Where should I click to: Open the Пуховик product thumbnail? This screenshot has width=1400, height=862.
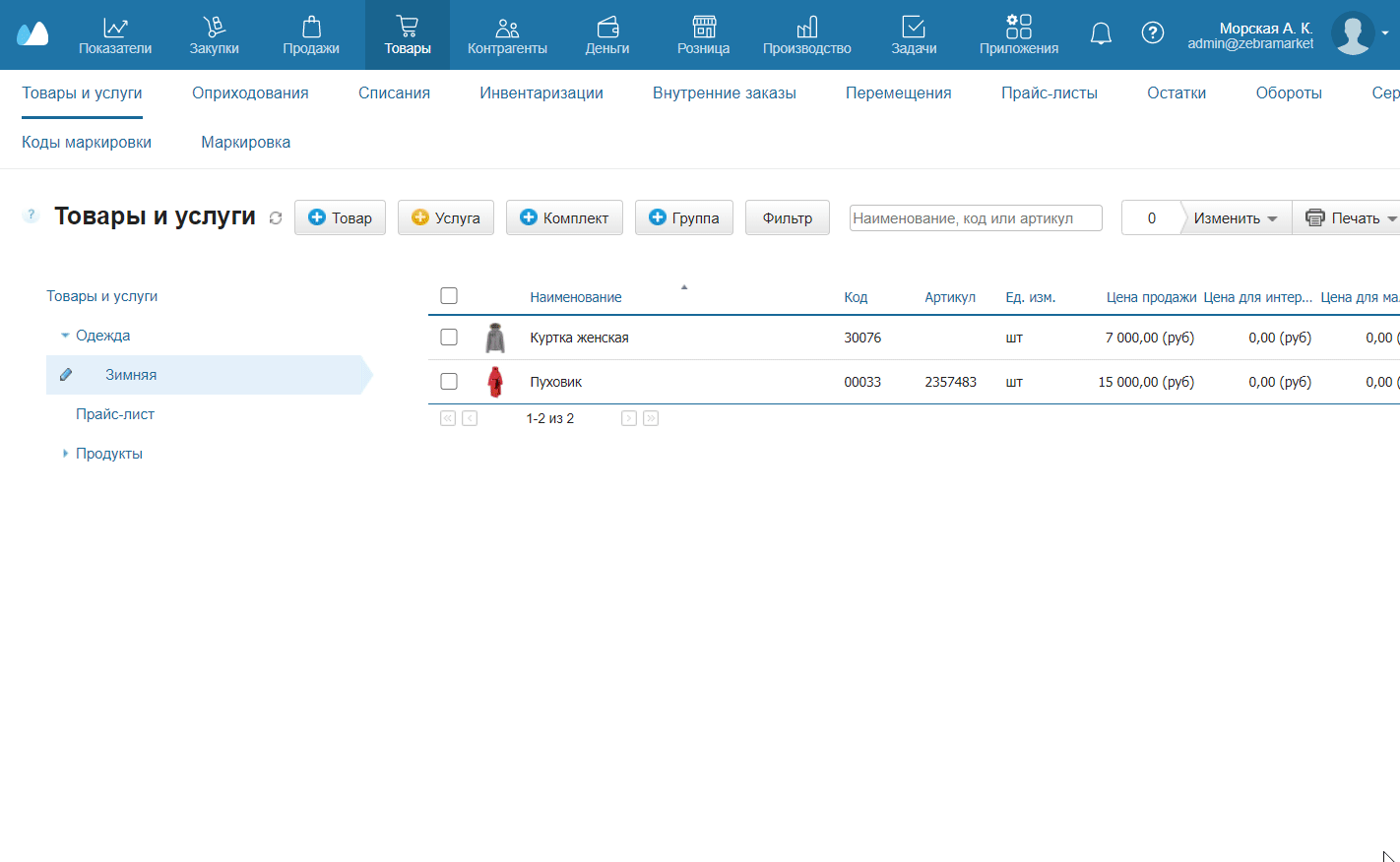[x=495, y=382]
